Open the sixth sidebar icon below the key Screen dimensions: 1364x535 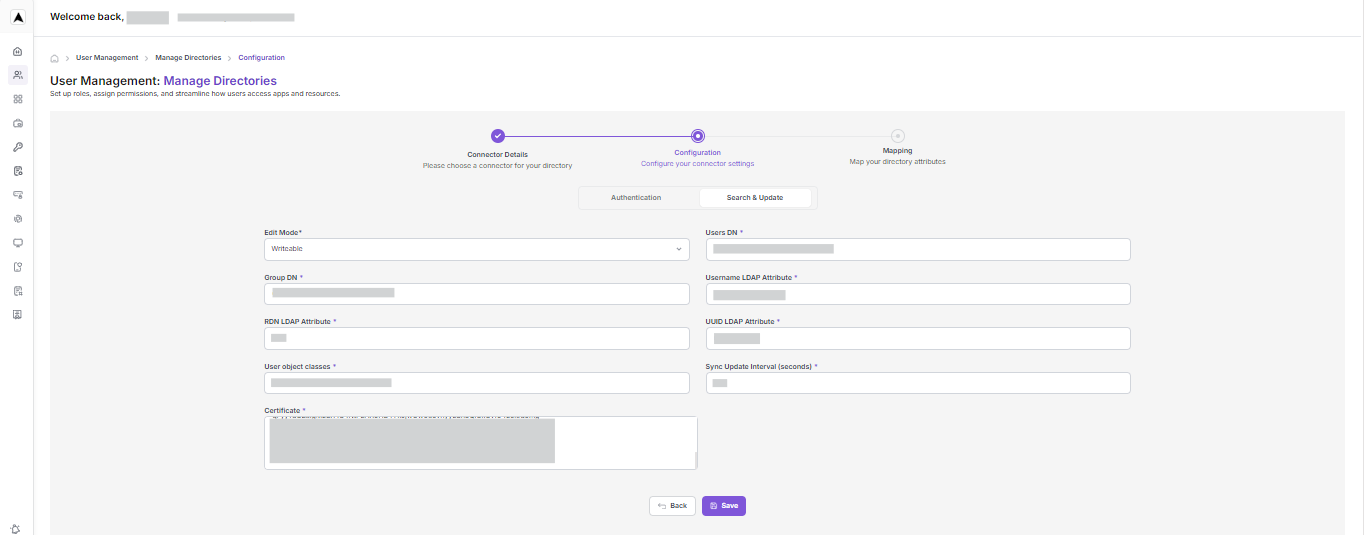tap(17, 171)
